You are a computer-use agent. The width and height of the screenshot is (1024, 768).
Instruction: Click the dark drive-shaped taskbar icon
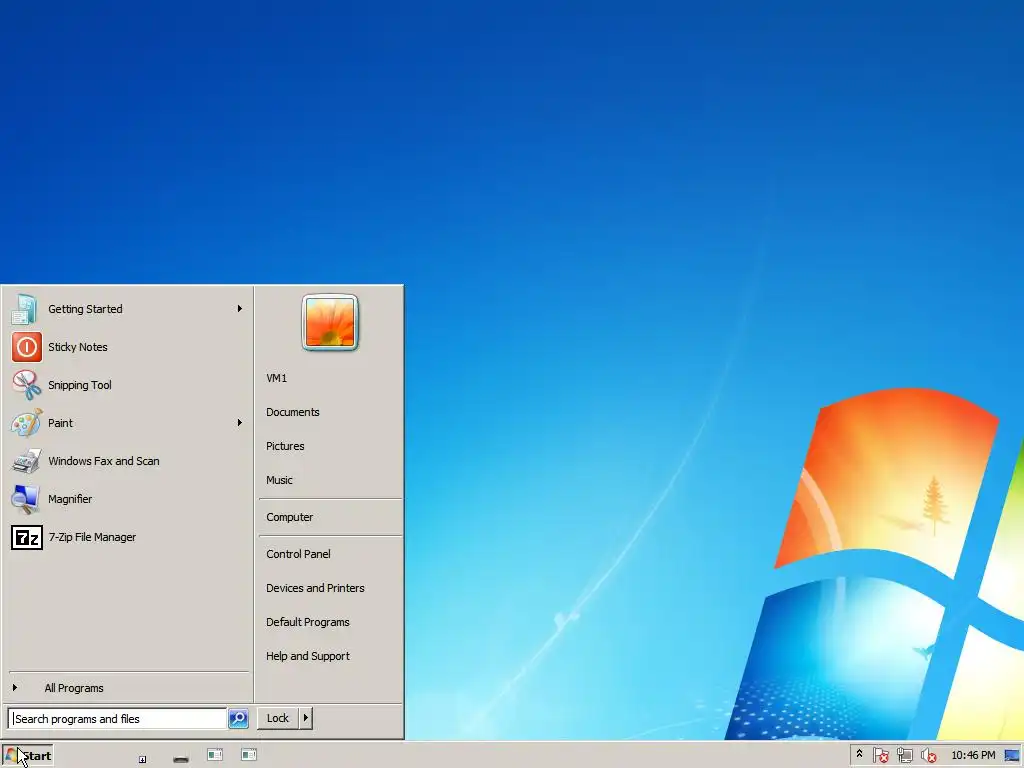181,759
